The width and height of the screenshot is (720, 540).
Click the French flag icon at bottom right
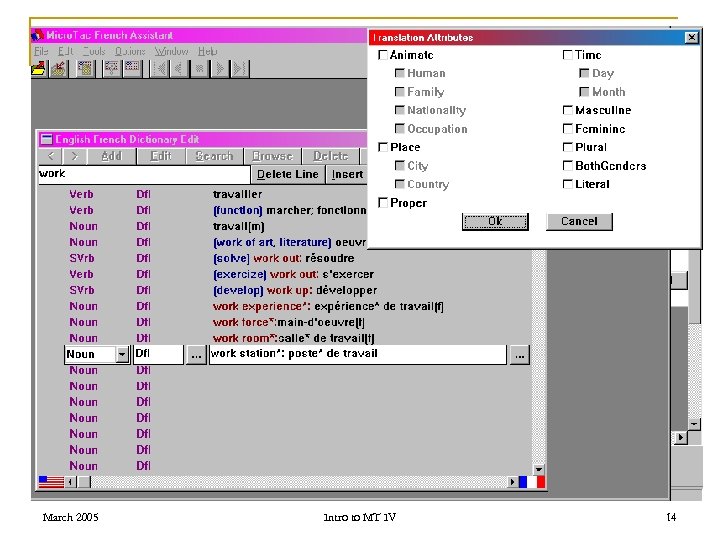tap(532, 482)
